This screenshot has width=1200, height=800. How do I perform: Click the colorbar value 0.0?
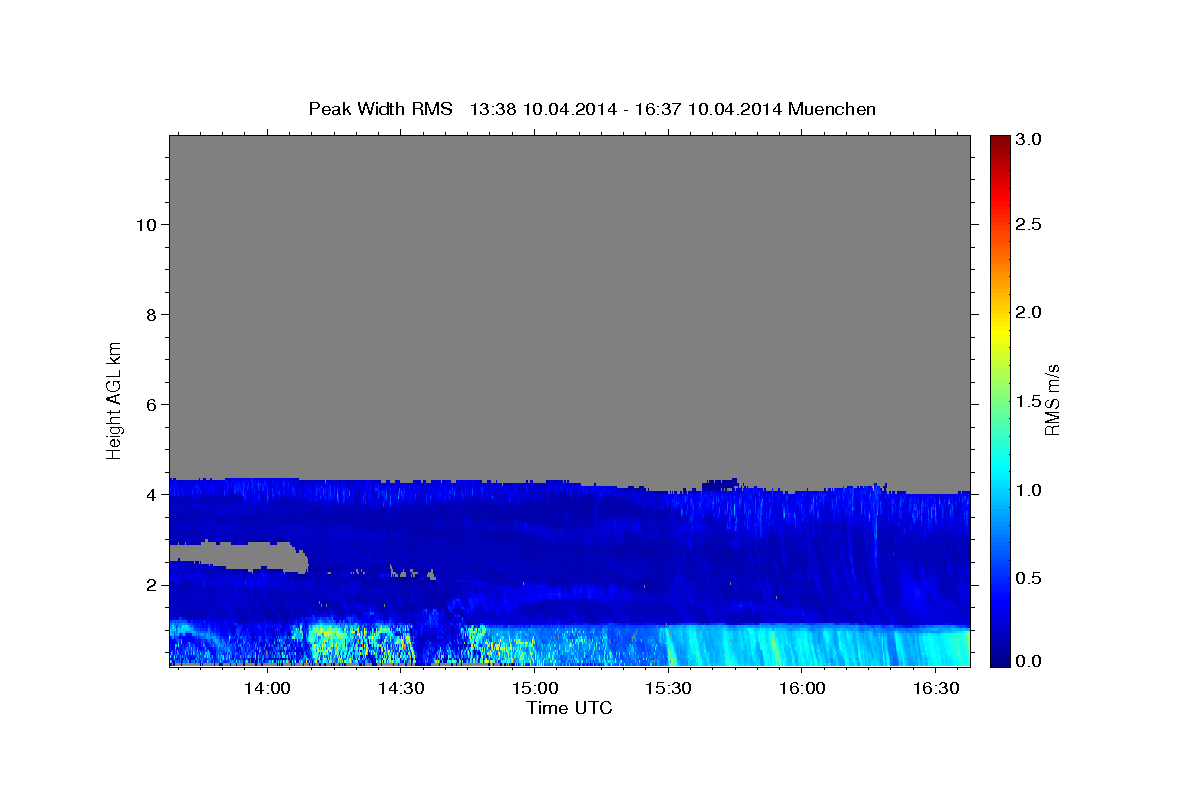point(1029,661)
